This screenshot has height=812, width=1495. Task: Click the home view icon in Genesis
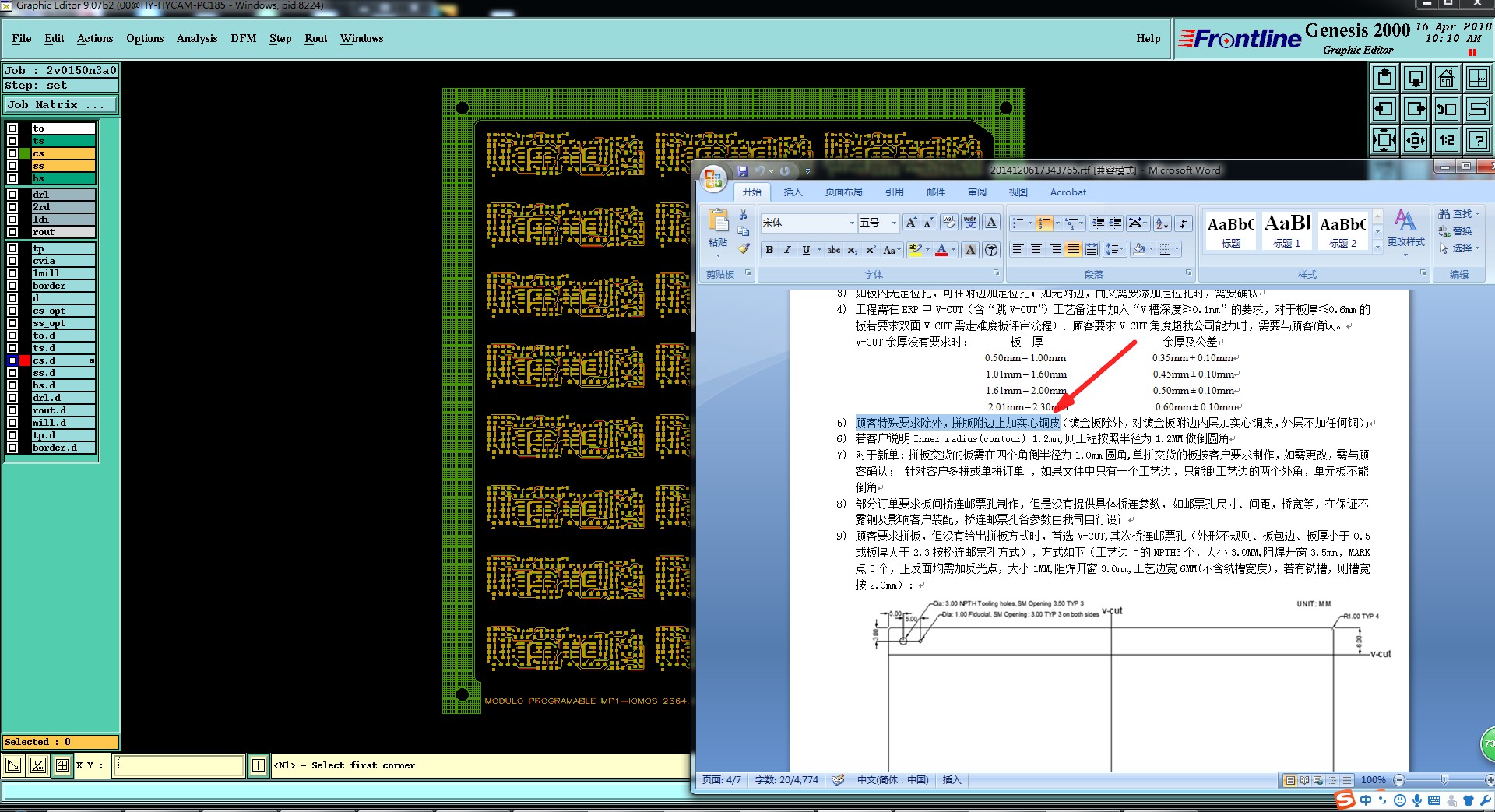click(x=1447, y=78)
